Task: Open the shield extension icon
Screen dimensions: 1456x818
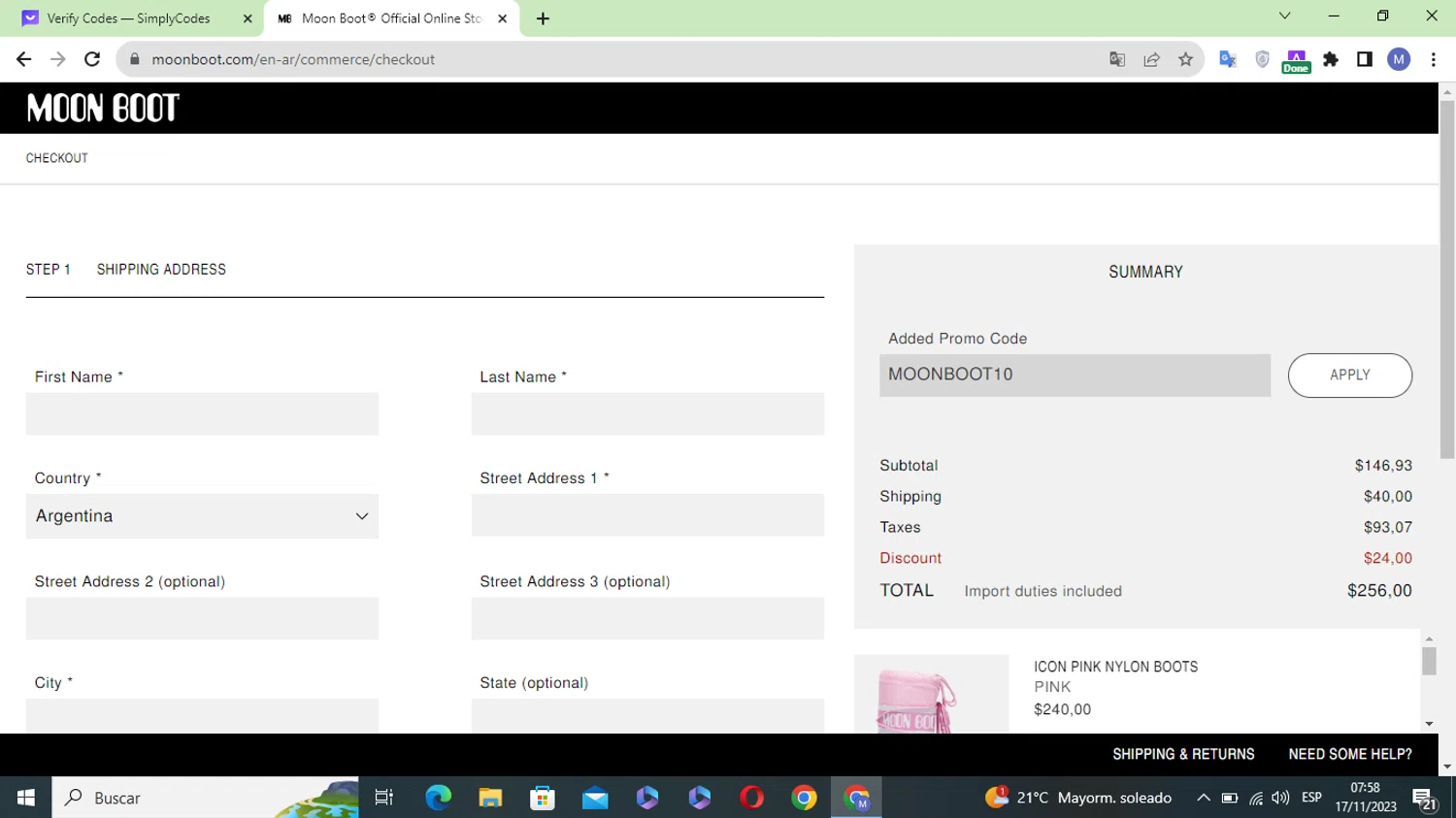Action: click(1262, 59)
